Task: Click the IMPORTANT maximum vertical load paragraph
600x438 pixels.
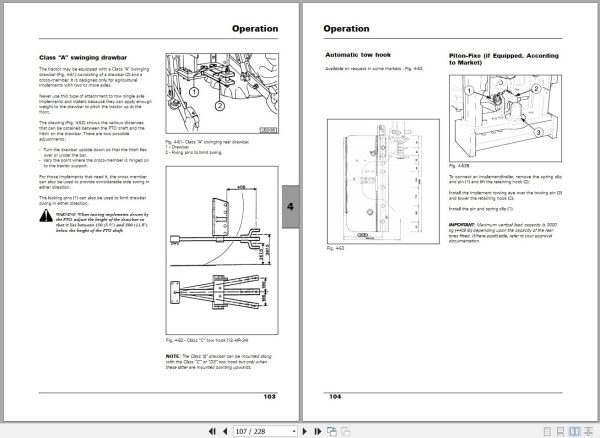Action: [x=503, y=233]
